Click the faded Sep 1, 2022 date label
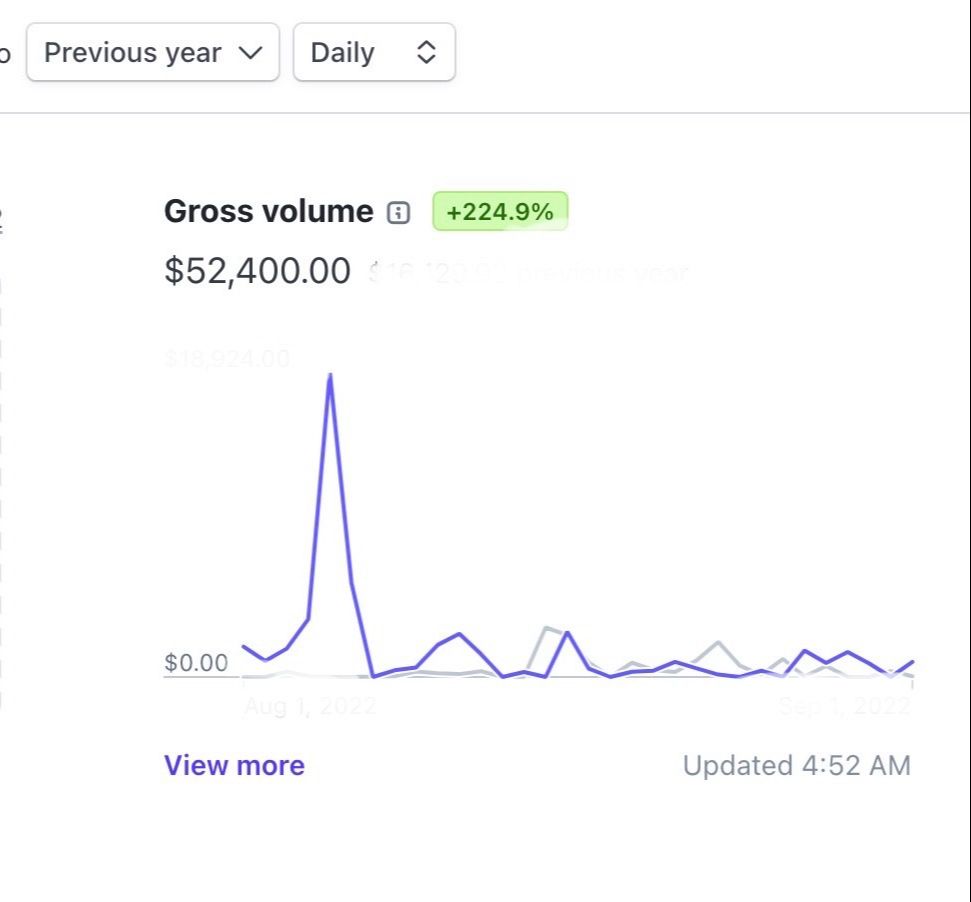The image size is (971, 902). pyautogui.click(x=845, y=706)
